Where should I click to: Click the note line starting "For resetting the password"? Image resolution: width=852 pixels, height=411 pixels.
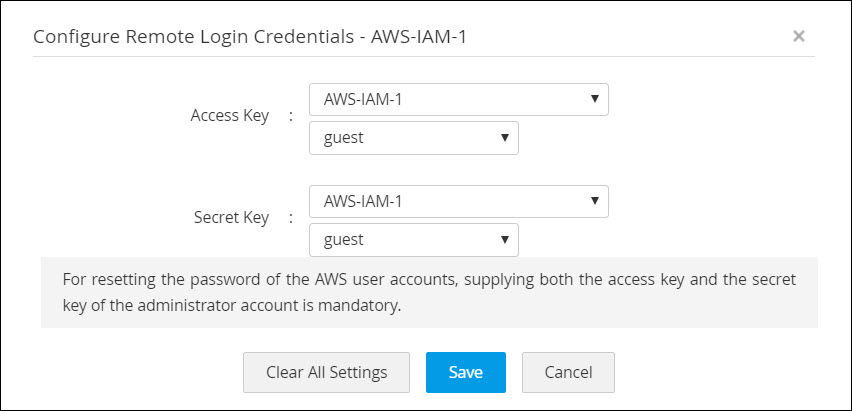(429, 279)
